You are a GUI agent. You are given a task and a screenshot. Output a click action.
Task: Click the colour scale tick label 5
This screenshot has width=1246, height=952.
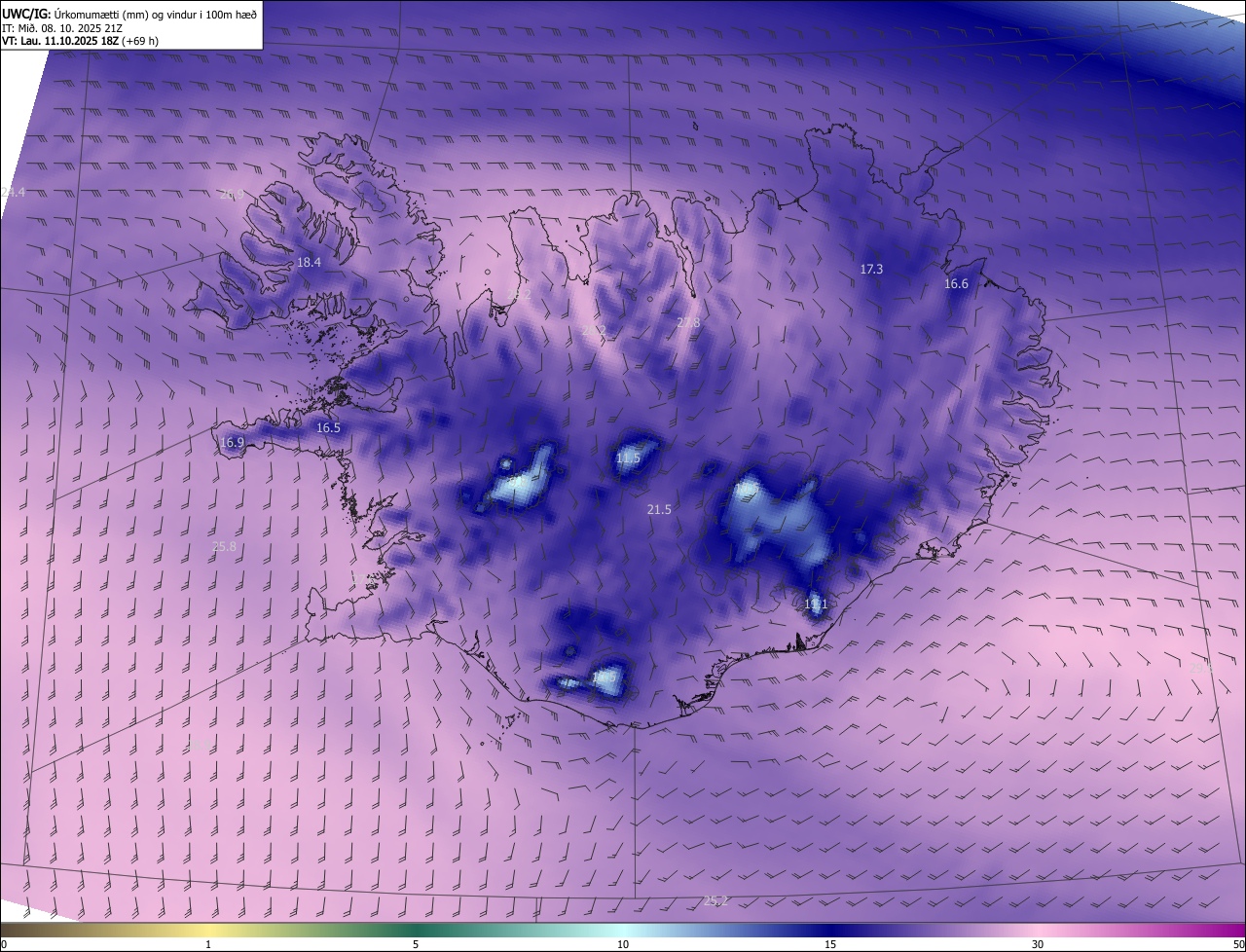tap(416, 944)
